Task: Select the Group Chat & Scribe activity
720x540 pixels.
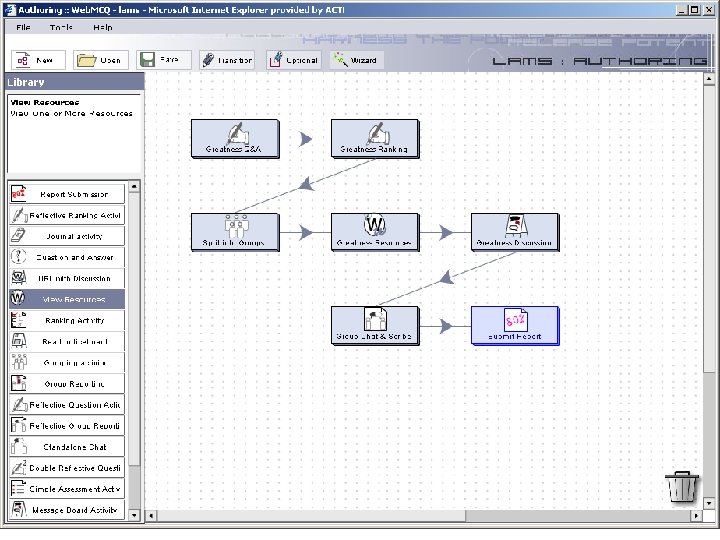Action: point(375,326)
